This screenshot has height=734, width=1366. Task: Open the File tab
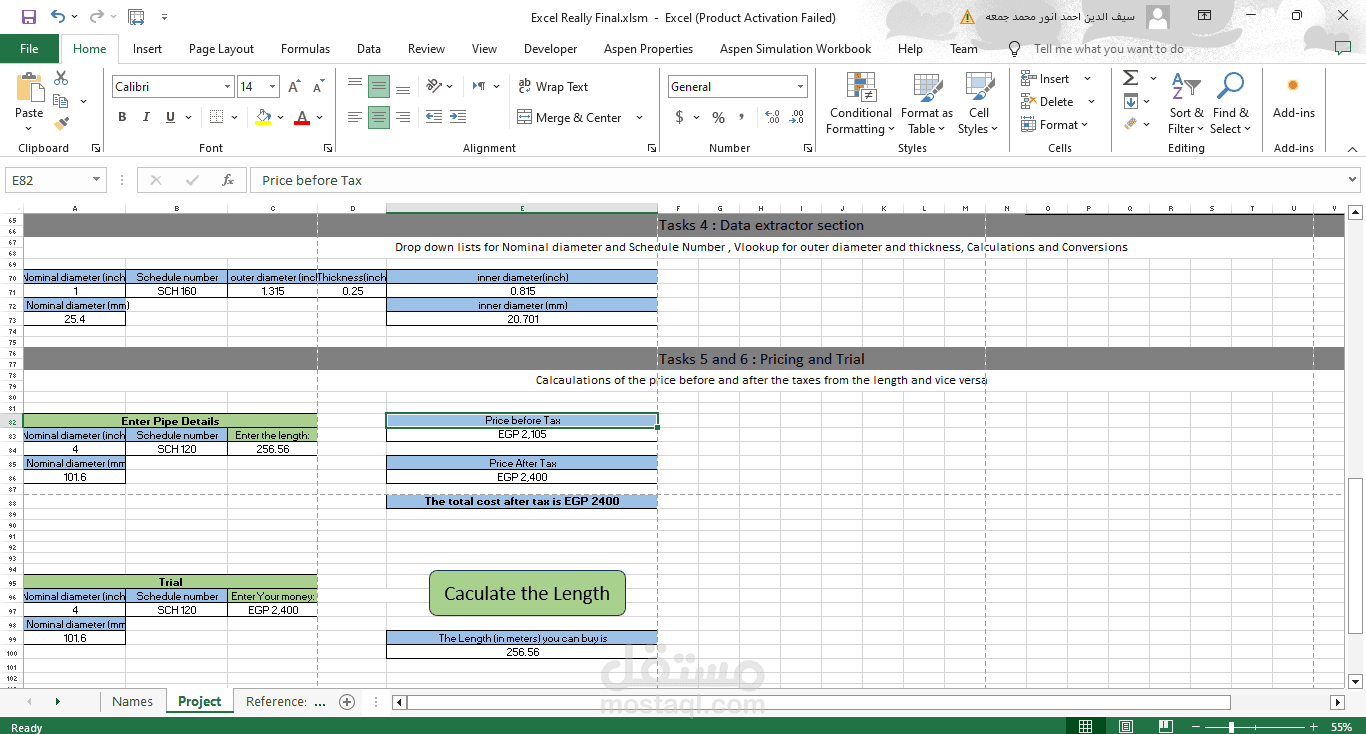click(x=29, y=48)
